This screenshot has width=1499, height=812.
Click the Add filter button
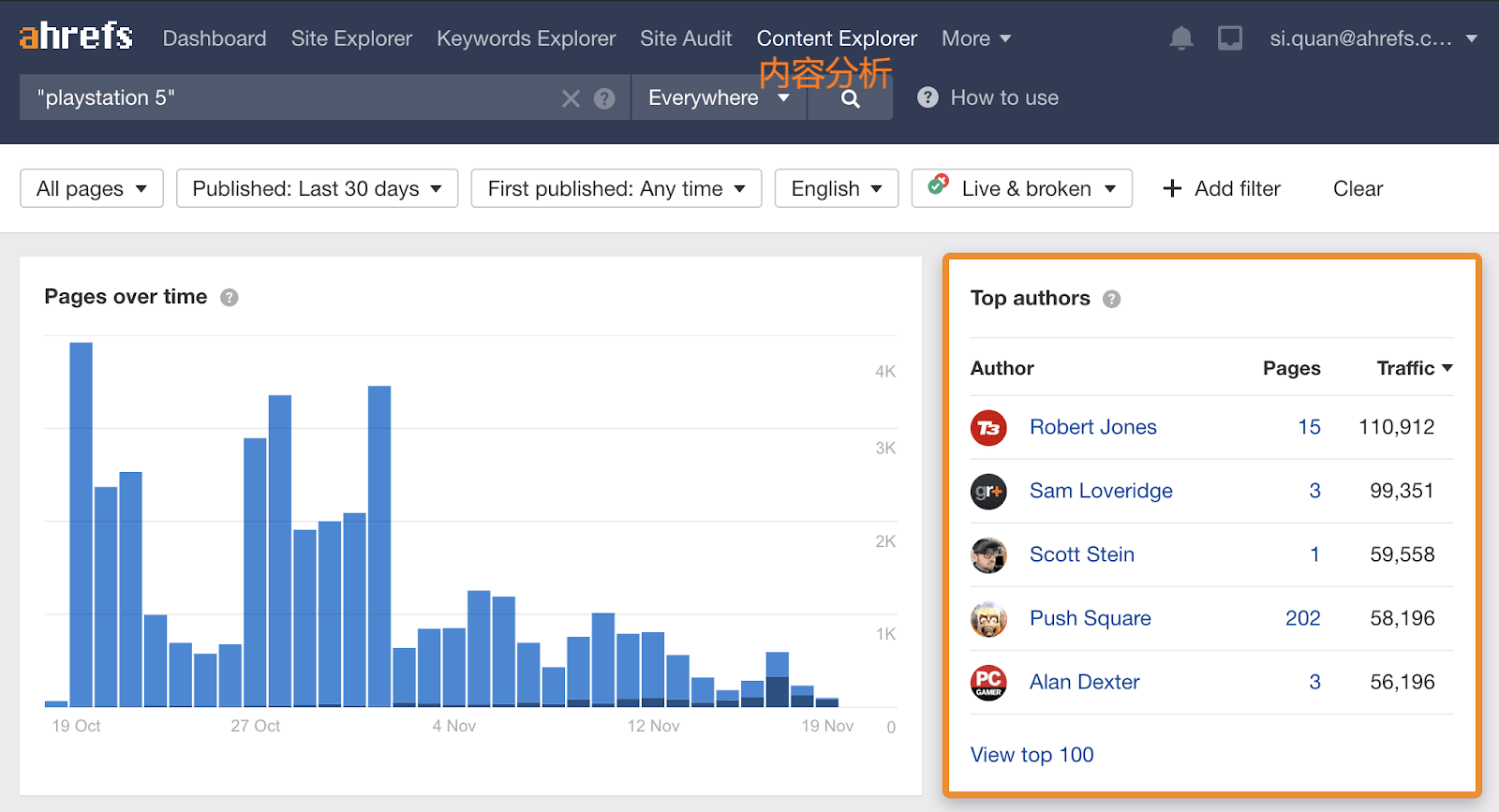tap(1222, 188)
